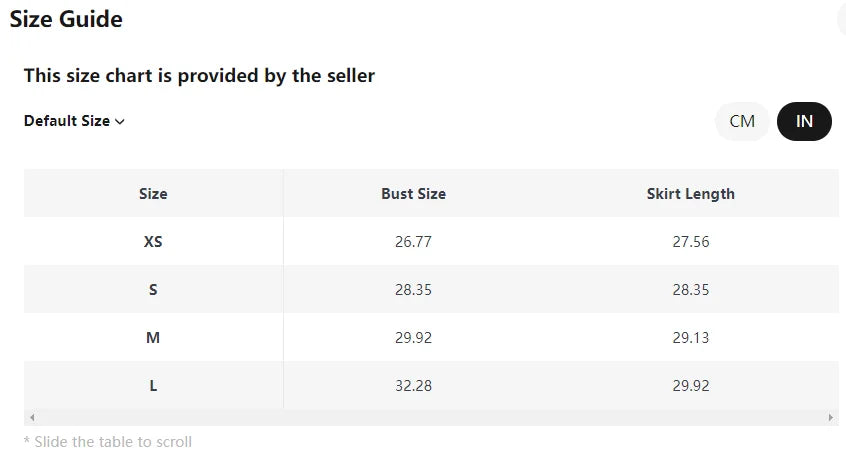
Task: Click the Bust Size column header
Action: click(413, 194)
